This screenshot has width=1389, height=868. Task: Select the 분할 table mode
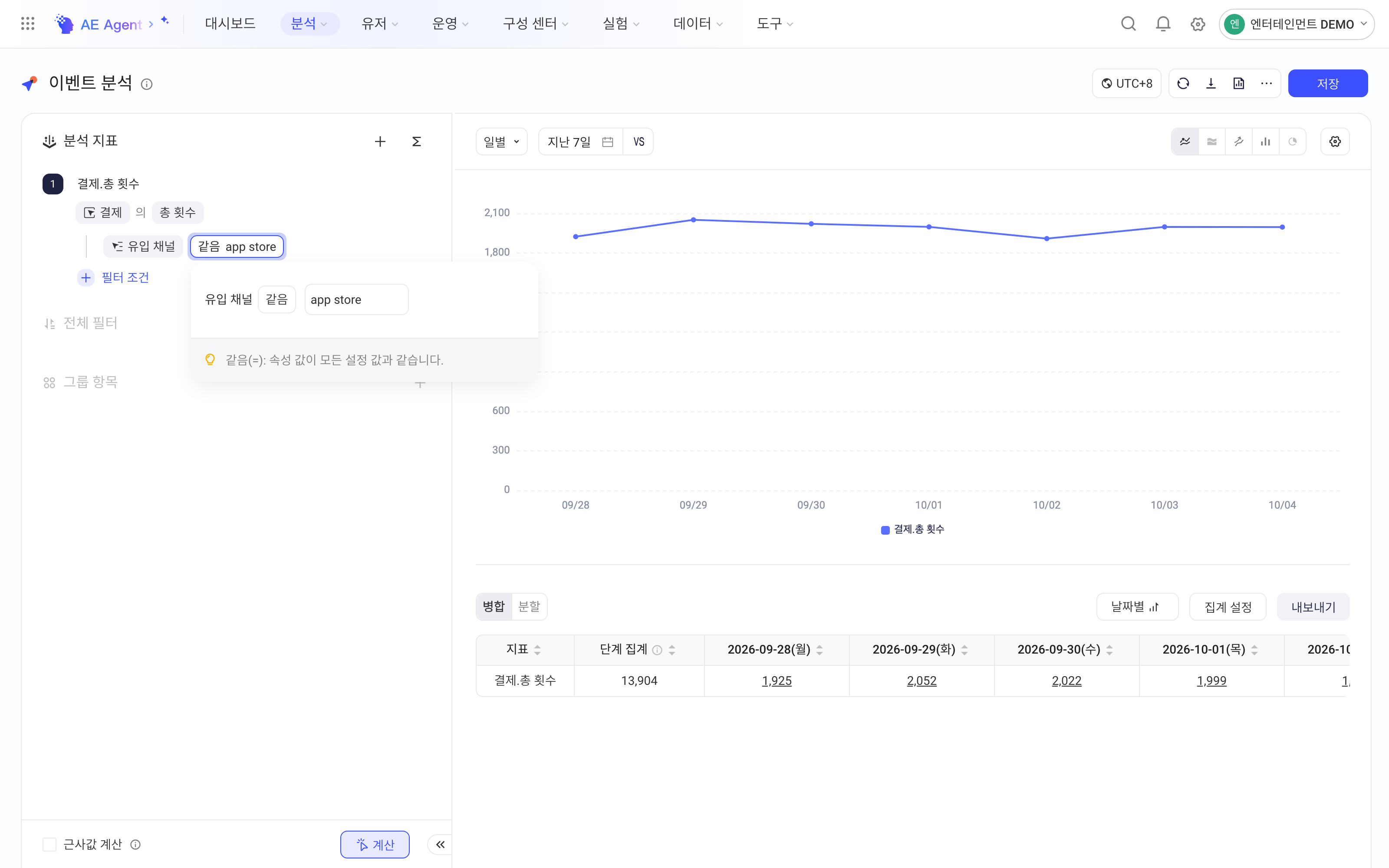(529, 606)
